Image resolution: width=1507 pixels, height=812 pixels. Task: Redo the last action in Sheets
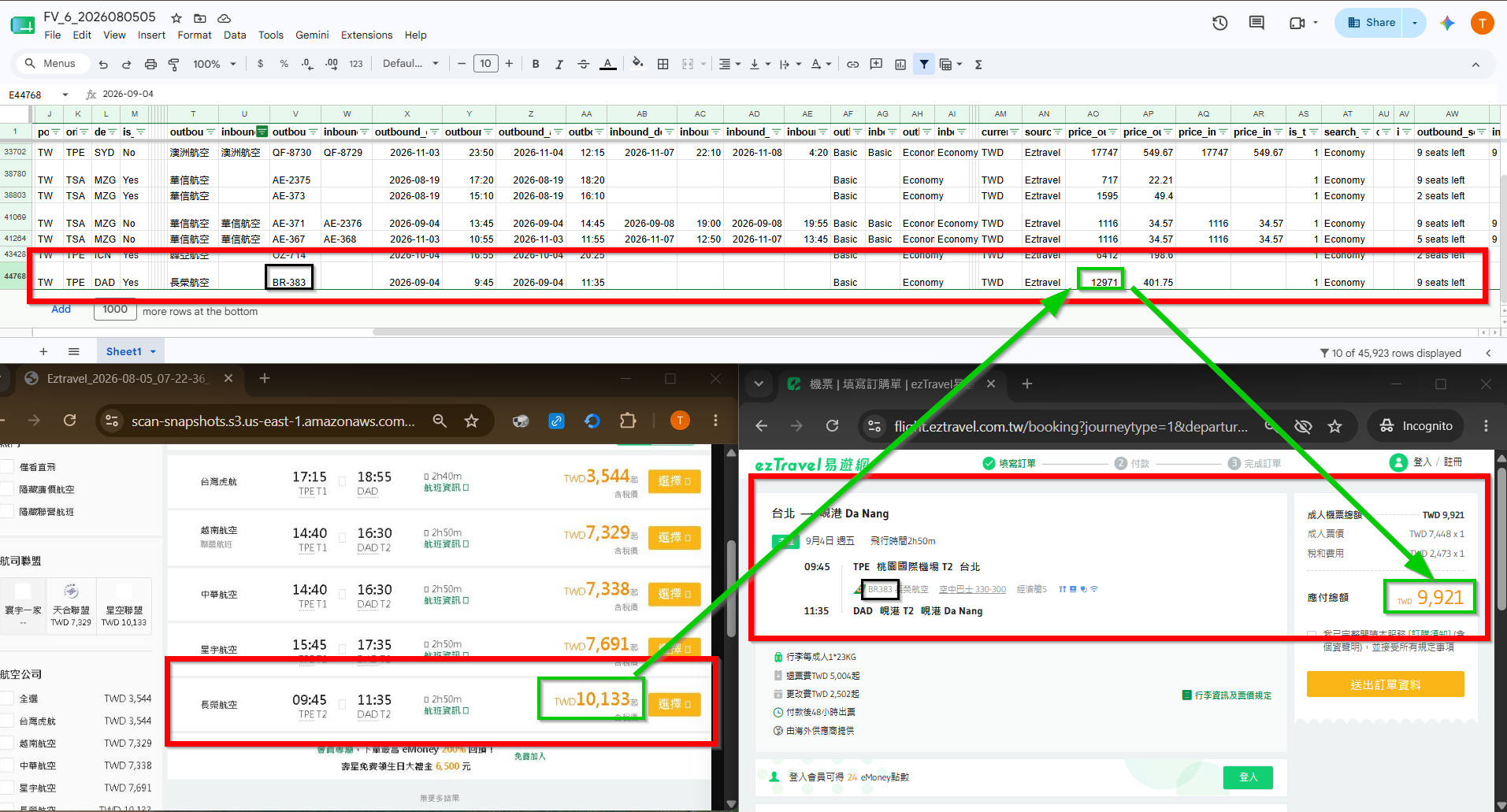(126, 65)
